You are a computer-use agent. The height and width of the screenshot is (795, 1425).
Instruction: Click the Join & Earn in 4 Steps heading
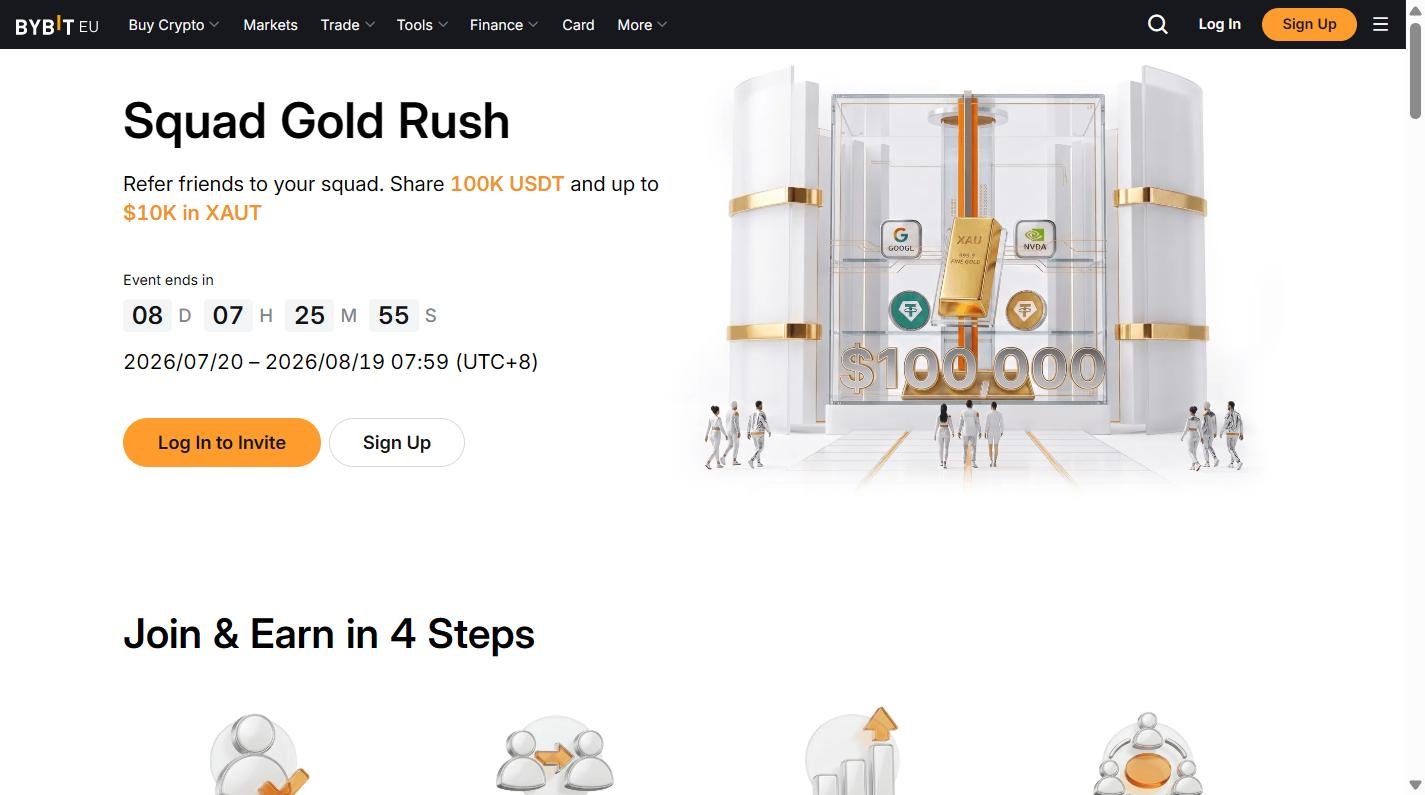[329, 634]
